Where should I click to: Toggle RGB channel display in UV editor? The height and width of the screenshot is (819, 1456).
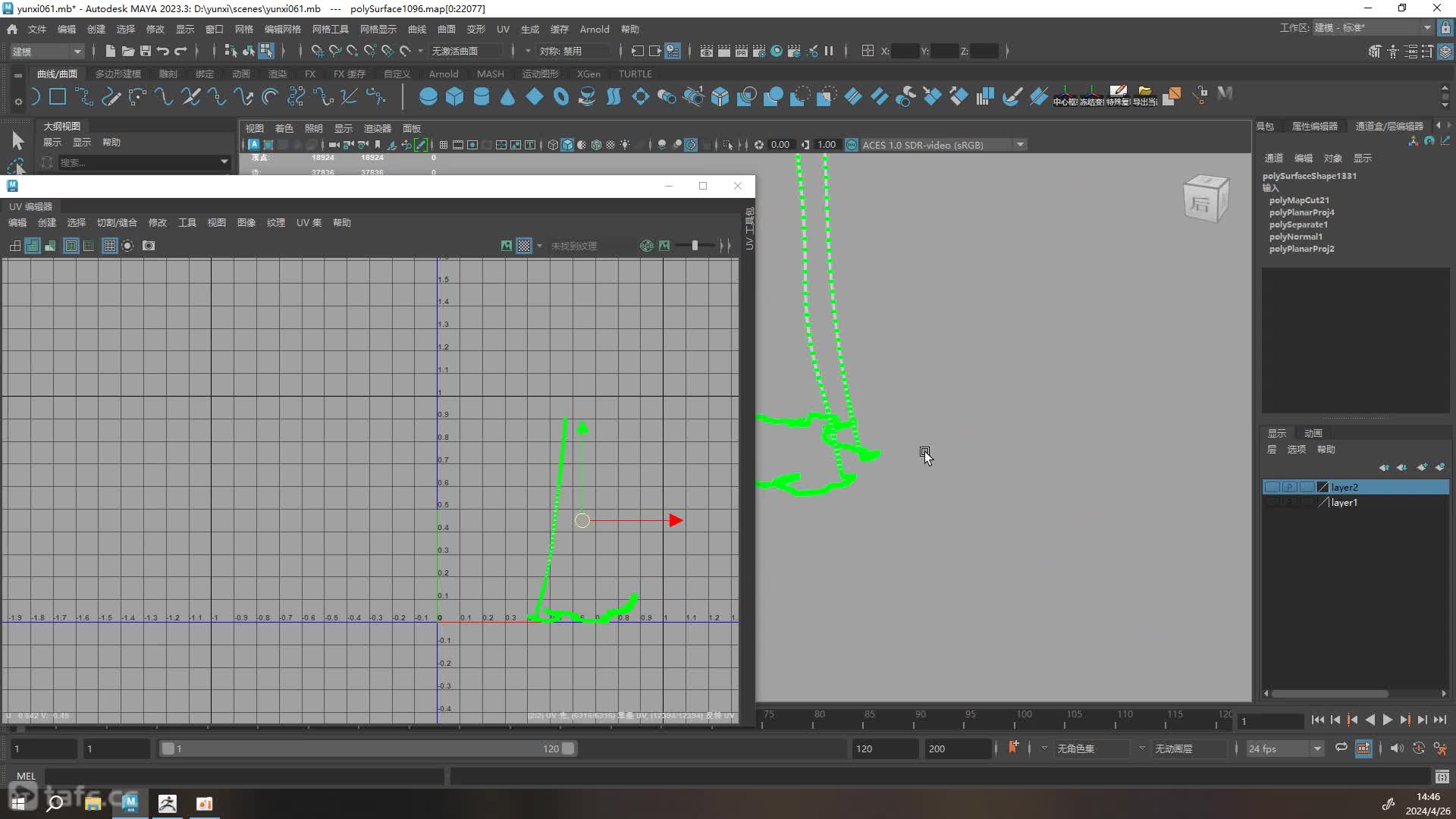tap(647, 246)
